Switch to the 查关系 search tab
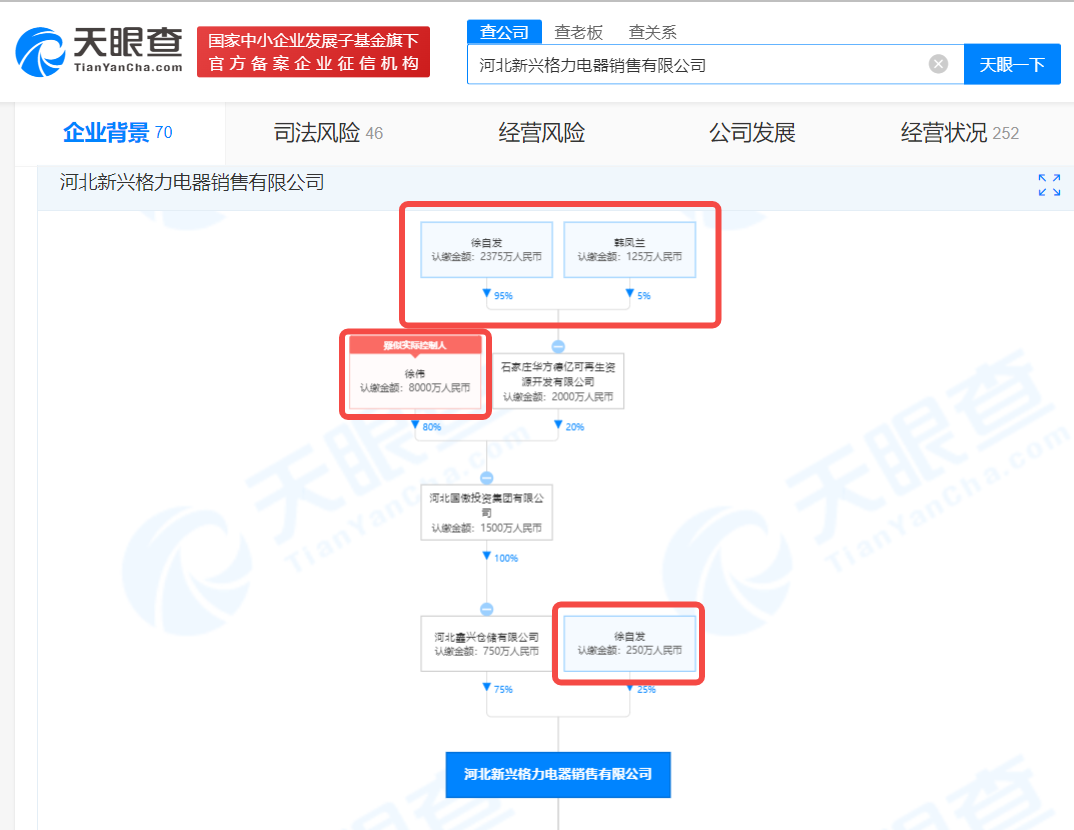The image size is (1074, 830). [652, 32]
